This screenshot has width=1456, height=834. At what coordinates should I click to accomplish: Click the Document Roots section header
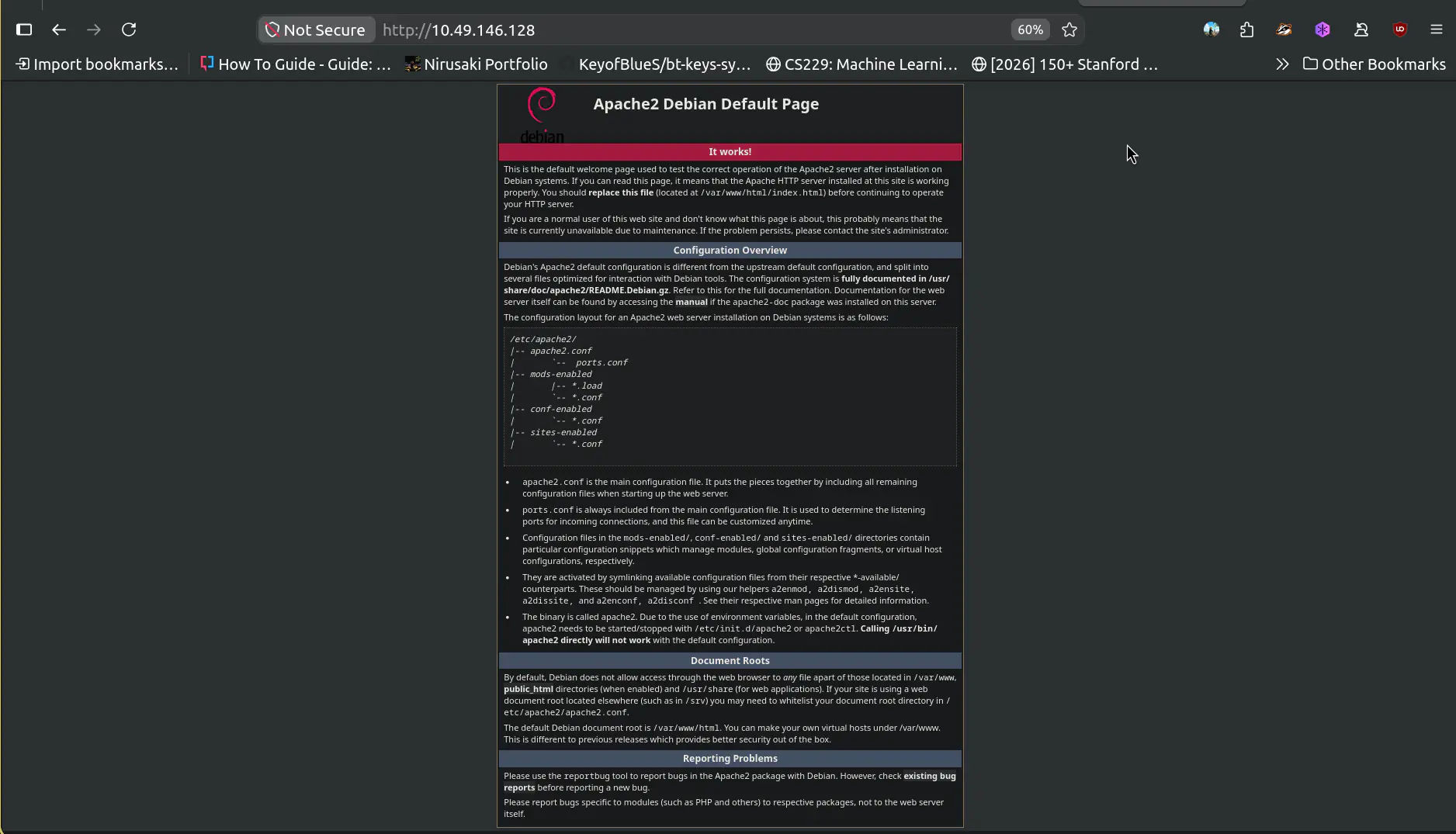pyautogui.click(x=730, y=660)
